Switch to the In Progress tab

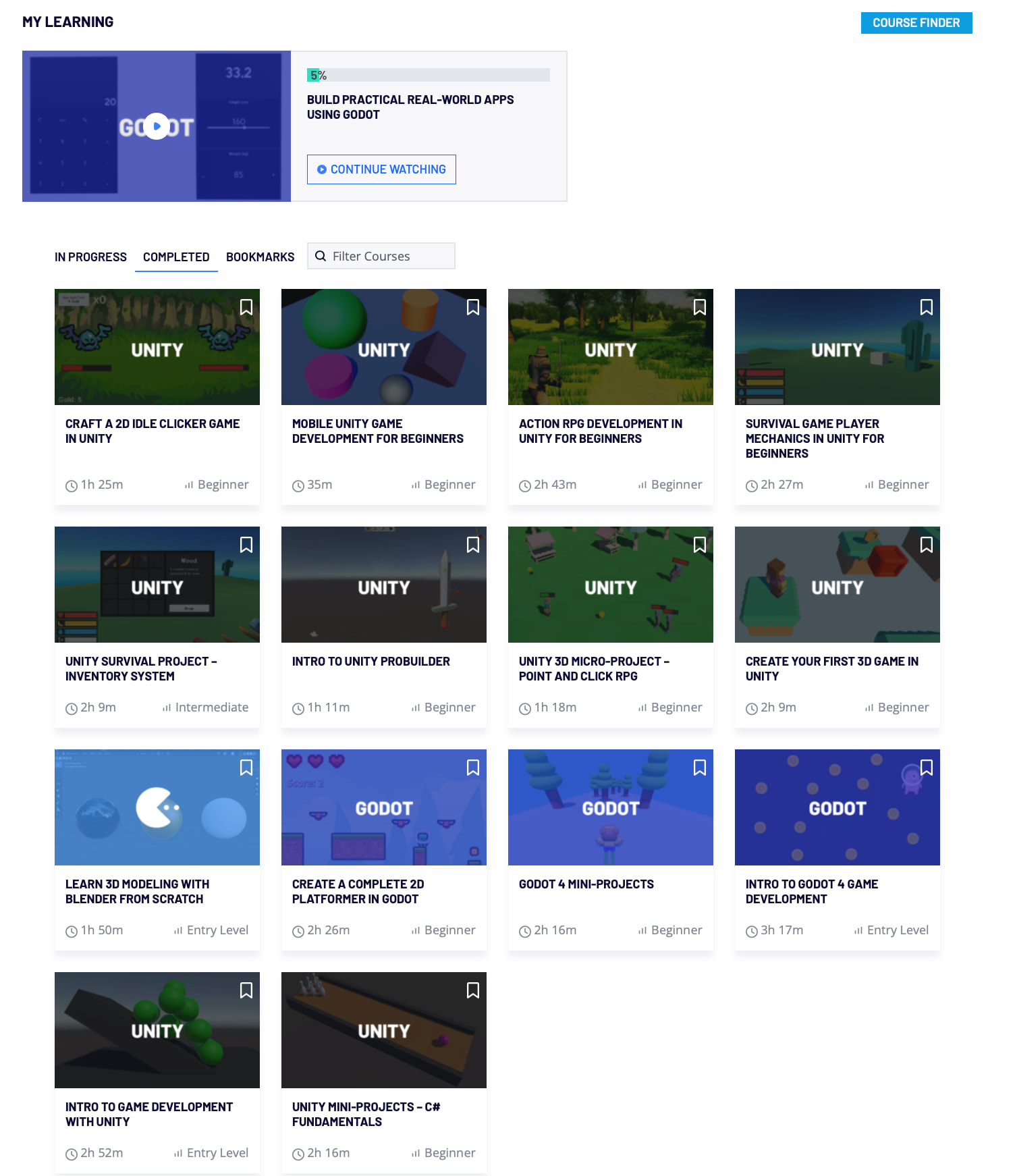90,257
